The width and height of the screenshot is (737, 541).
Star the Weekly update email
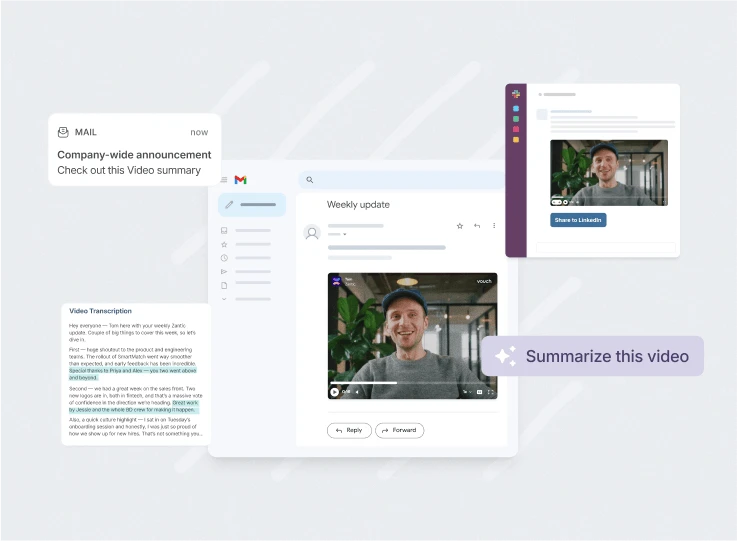460,226
